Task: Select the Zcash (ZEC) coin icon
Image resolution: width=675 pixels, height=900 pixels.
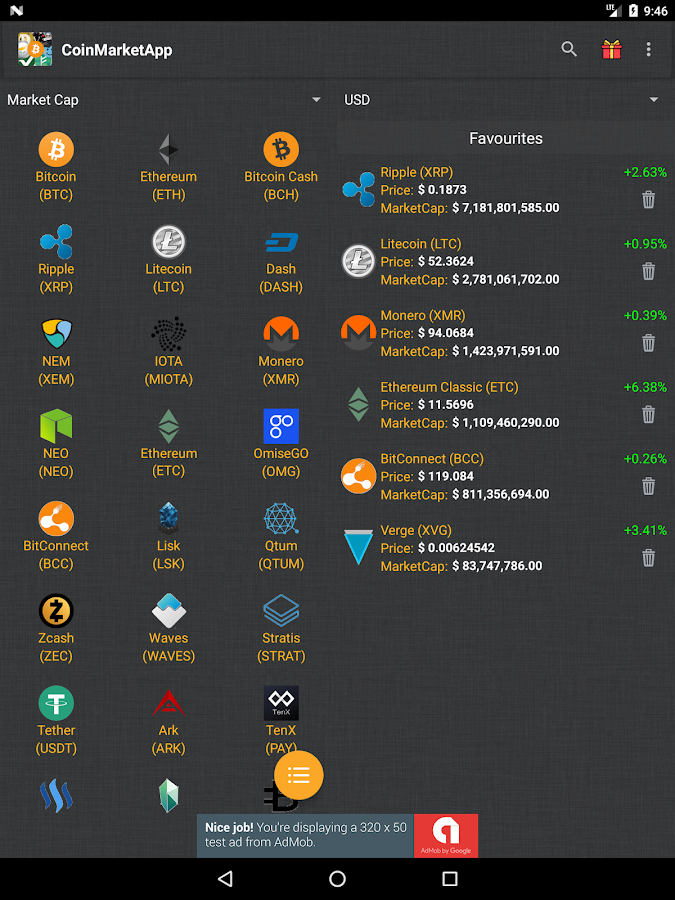Action: (x=56, y=611)
